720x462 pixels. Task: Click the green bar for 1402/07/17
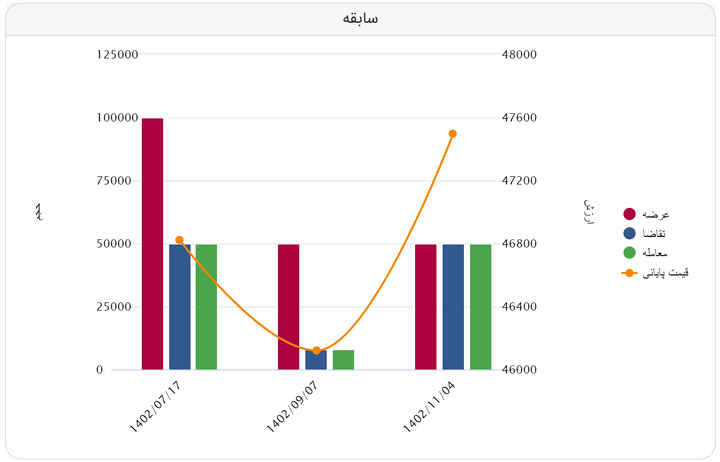pos(206,307)
